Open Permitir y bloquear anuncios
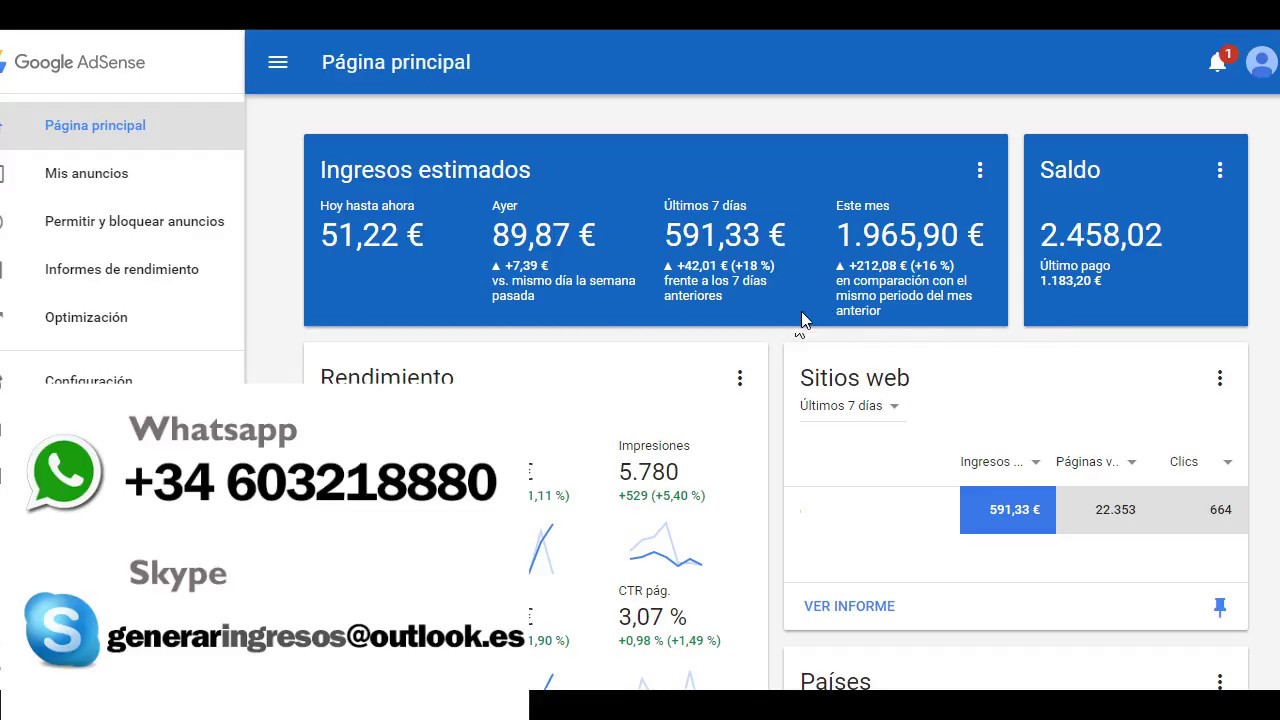Image resolution: width=1280 pixels, height=720 pixels. tap(122, 221)
